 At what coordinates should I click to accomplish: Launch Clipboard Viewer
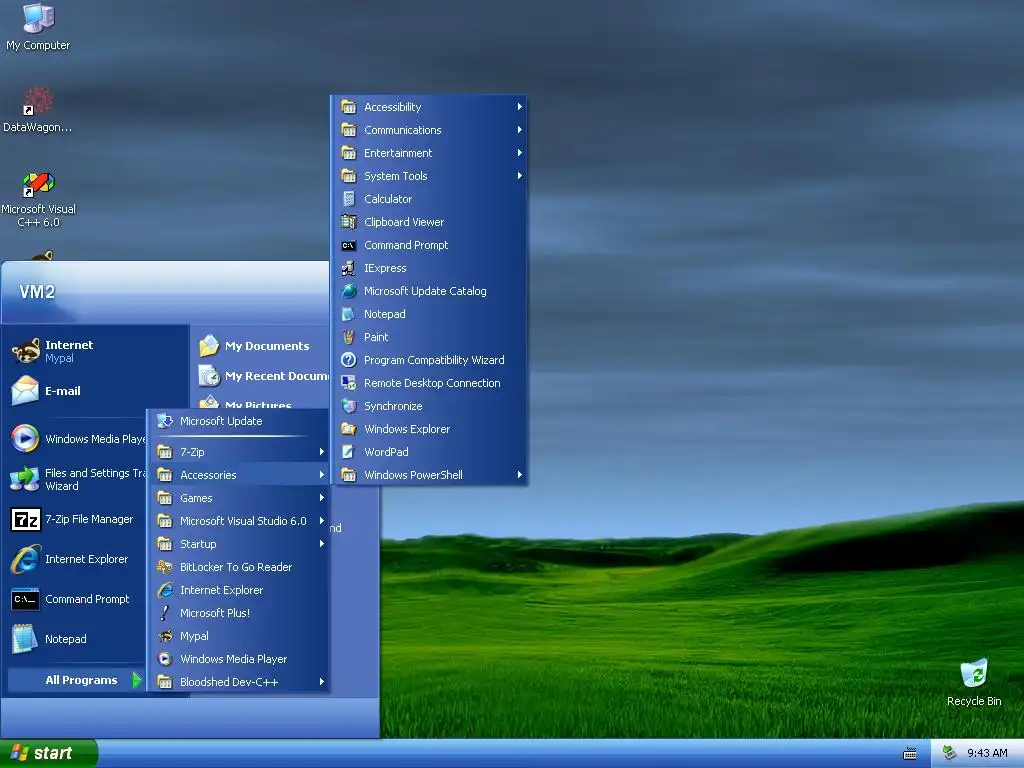[x=429, y=222]
